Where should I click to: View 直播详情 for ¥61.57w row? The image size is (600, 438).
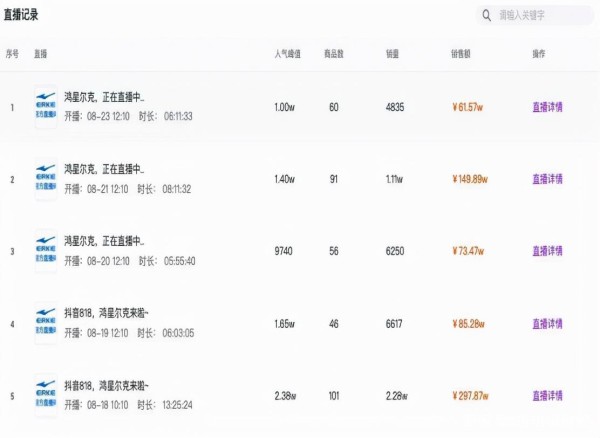[548, 107]
